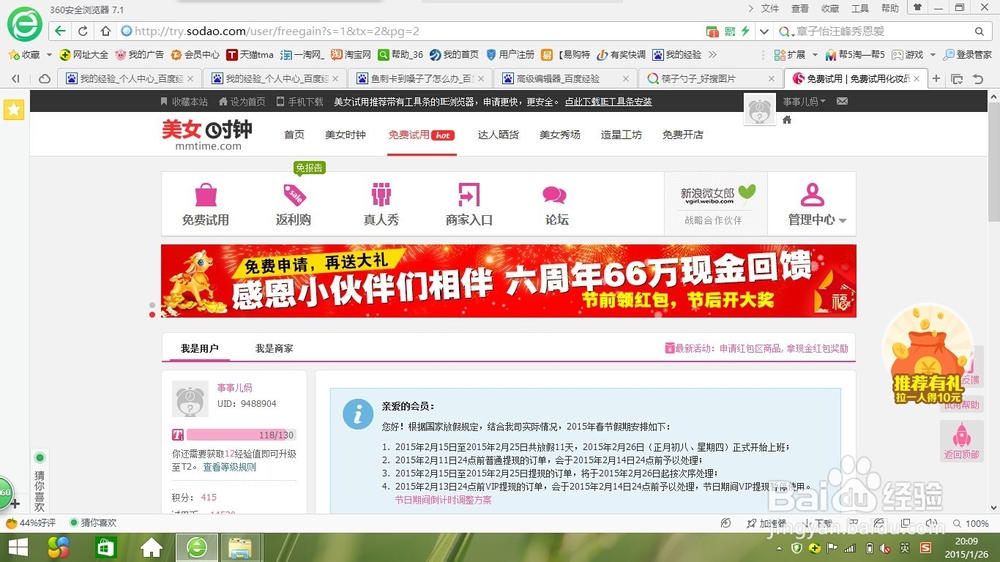The height and width of the screenshot is (562, 1000).
Task: Click the red anniversary banner
Action: point(508,281)
